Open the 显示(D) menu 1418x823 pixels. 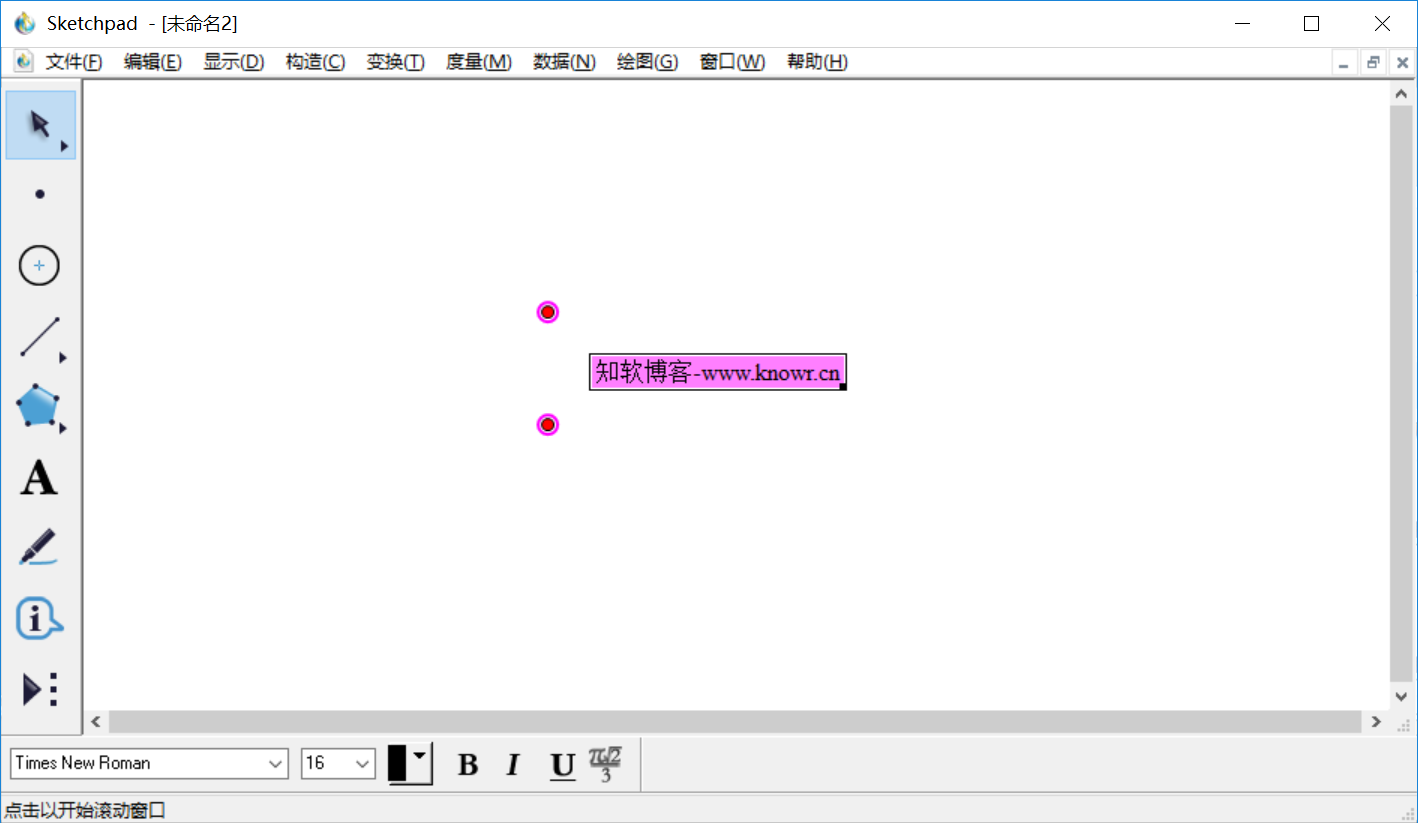(x=234, y=62)
